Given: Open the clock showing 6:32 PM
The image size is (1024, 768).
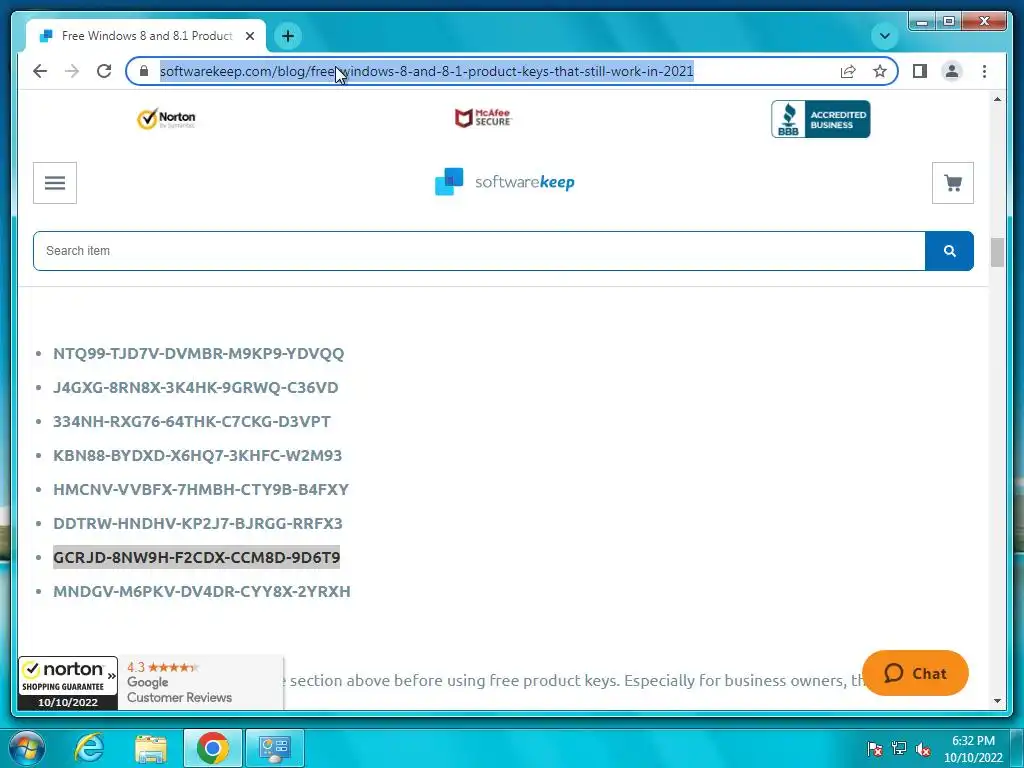Looking at the screenshot, I should tap(973, 749).
